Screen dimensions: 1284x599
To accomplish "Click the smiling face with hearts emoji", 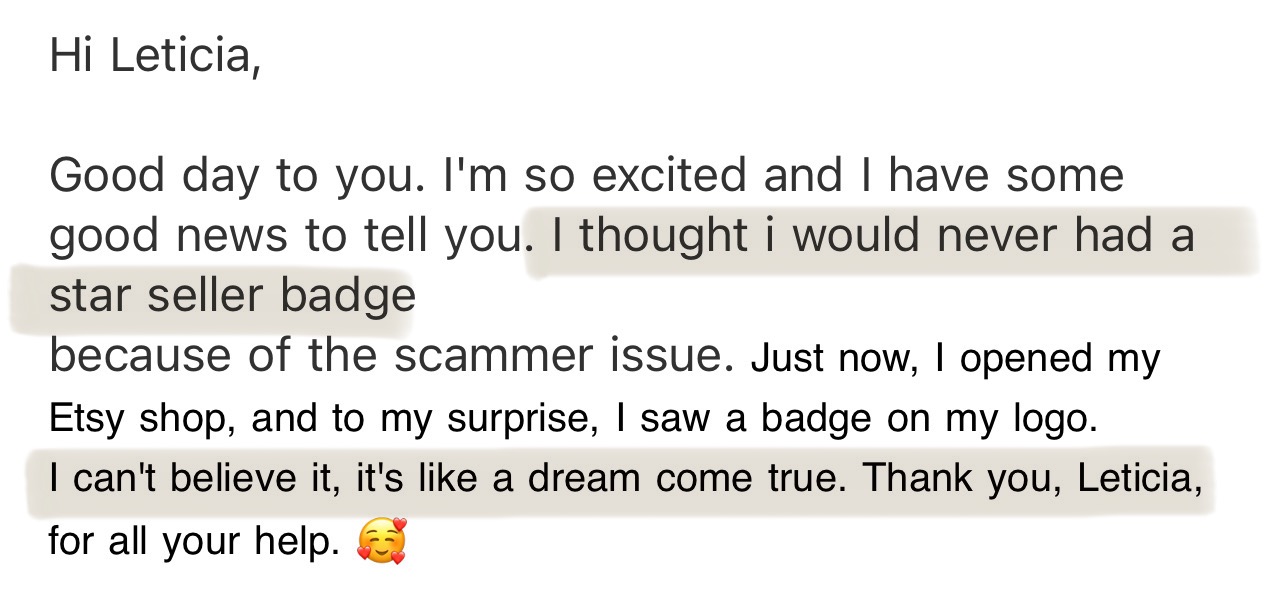I will pos(382,541).
